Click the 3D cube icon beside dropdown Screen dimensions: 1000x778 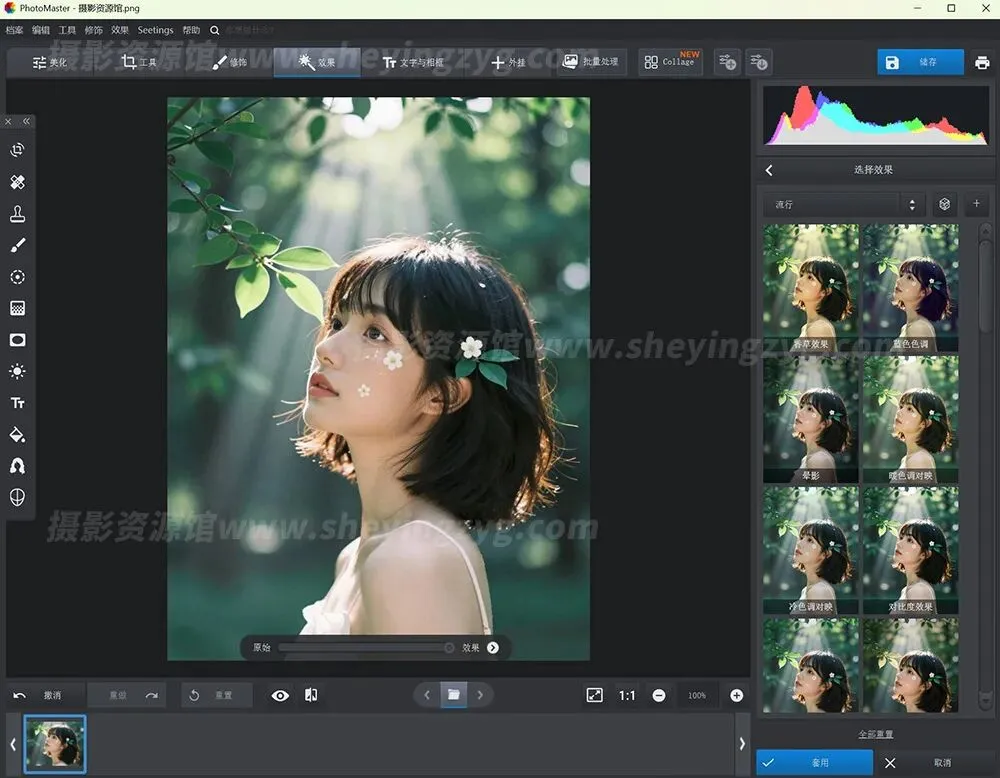tap(944, 204)
